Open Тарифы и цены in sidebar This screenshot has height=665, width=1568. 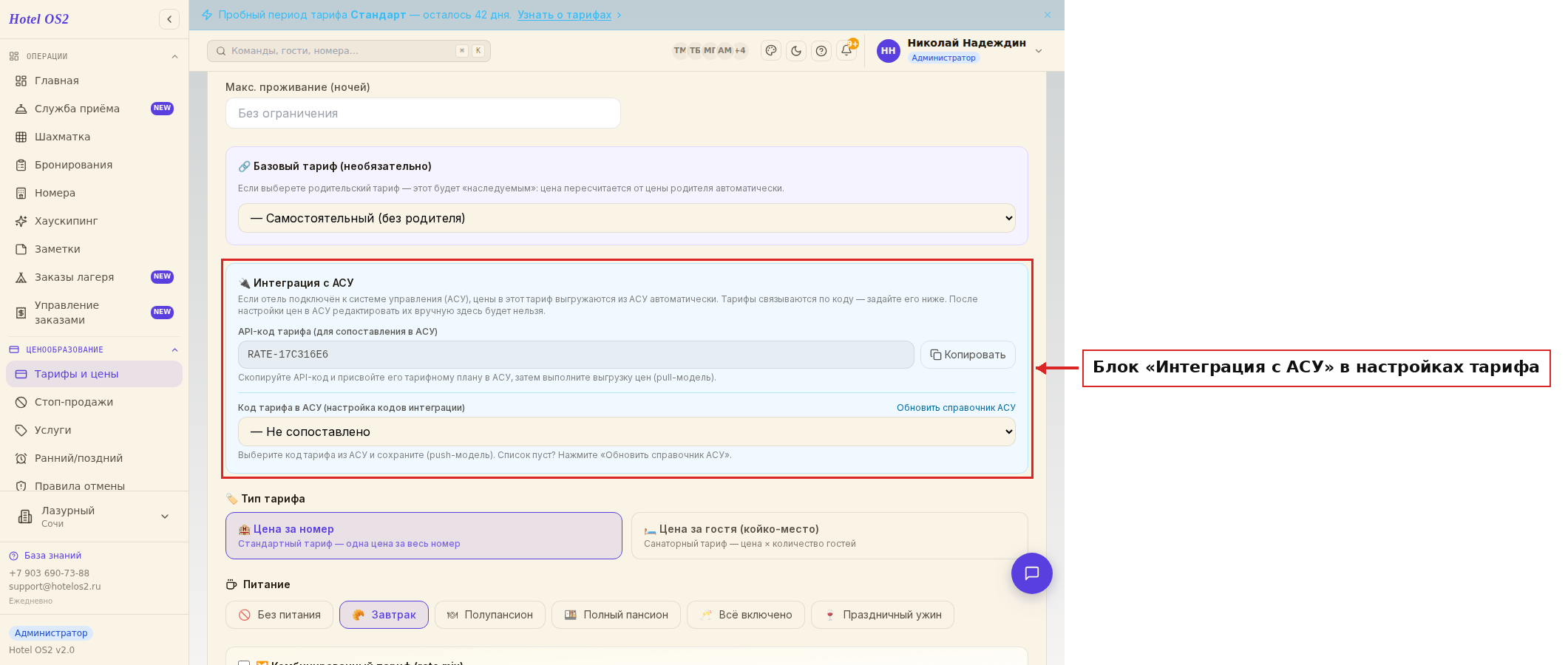pyautogui.click(x=94, y=374)
